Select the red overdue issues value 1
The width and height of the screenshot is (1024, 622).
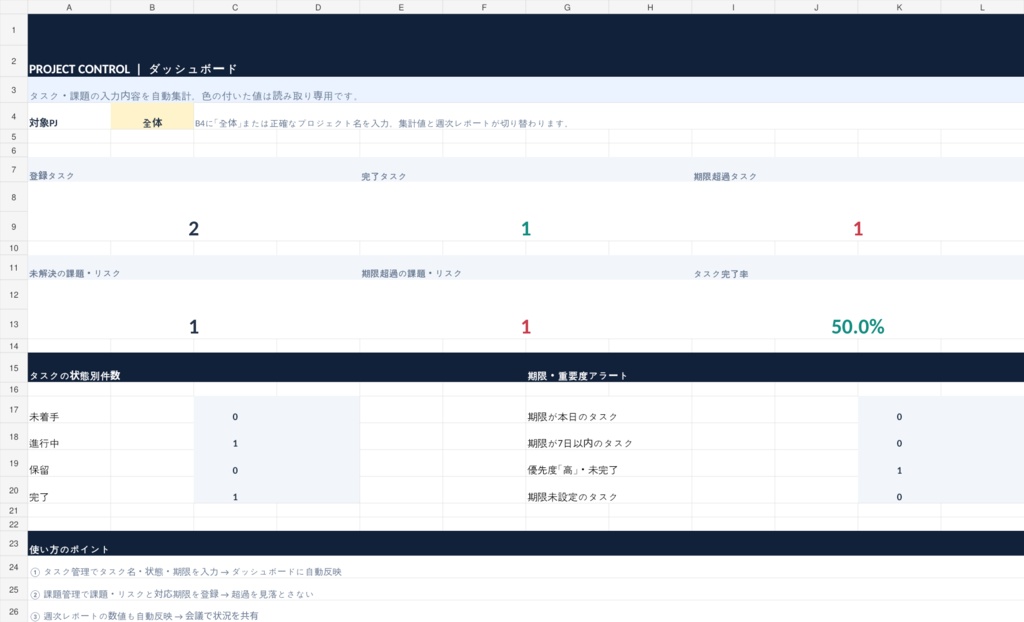point(526,327)
